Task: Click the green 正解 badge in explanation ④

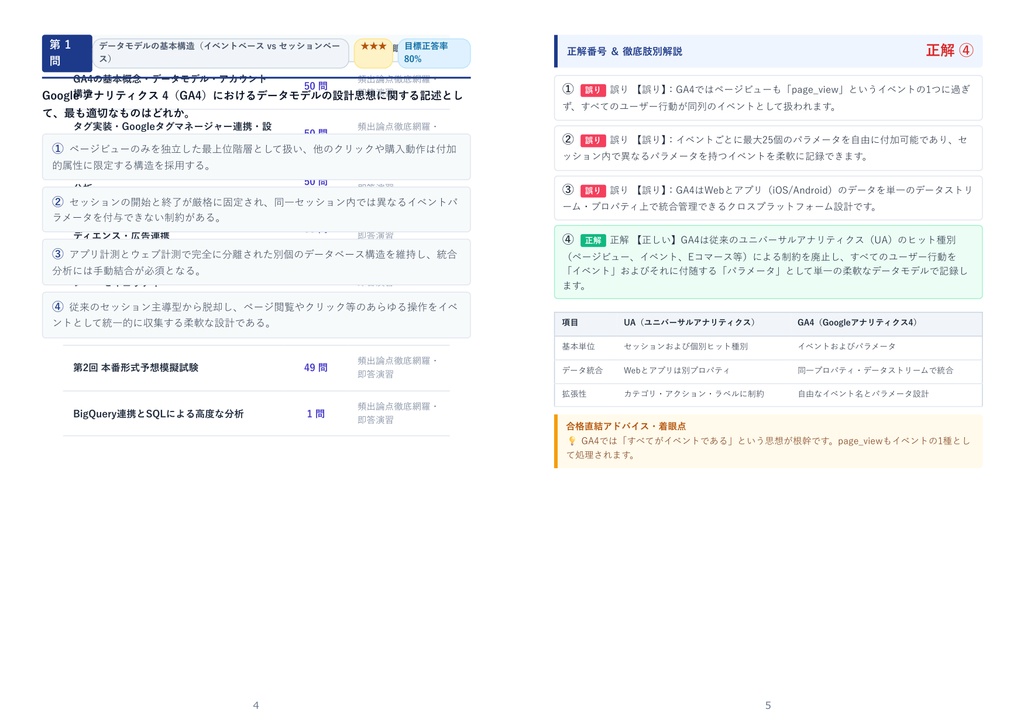Action: pos(592,240)
